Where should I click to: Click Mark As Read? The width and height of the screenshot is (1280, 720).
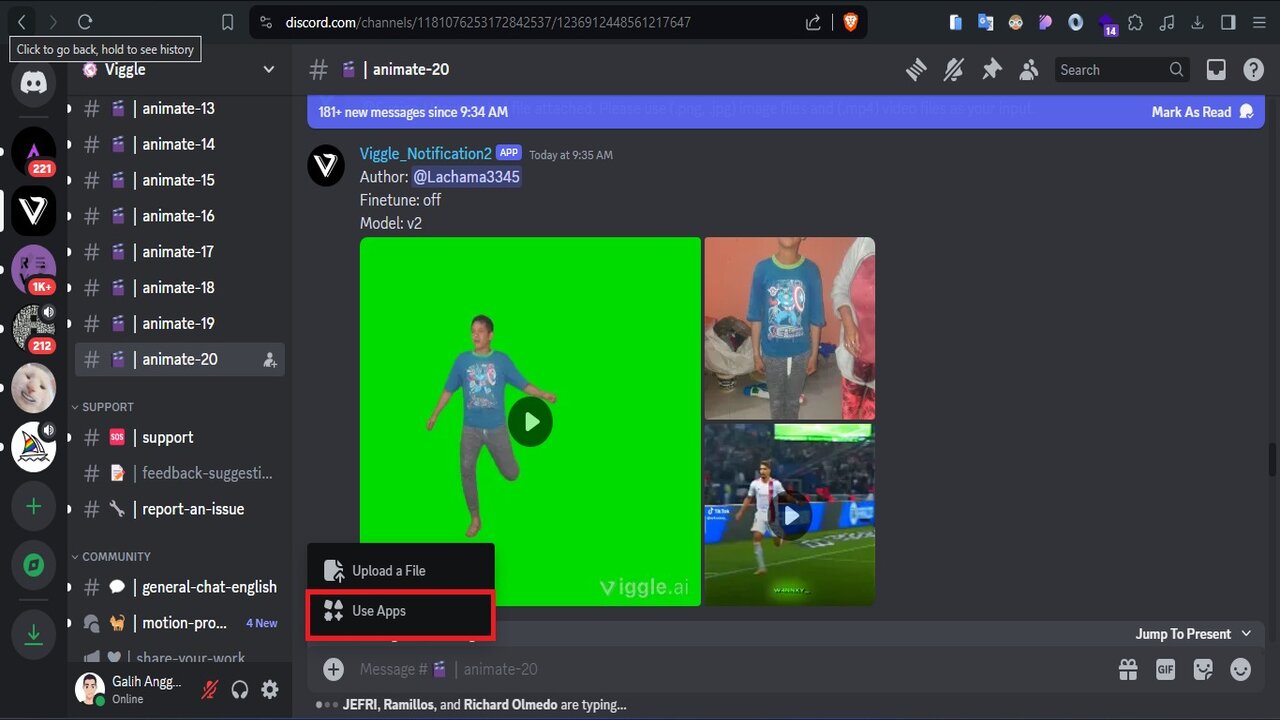1202,112
